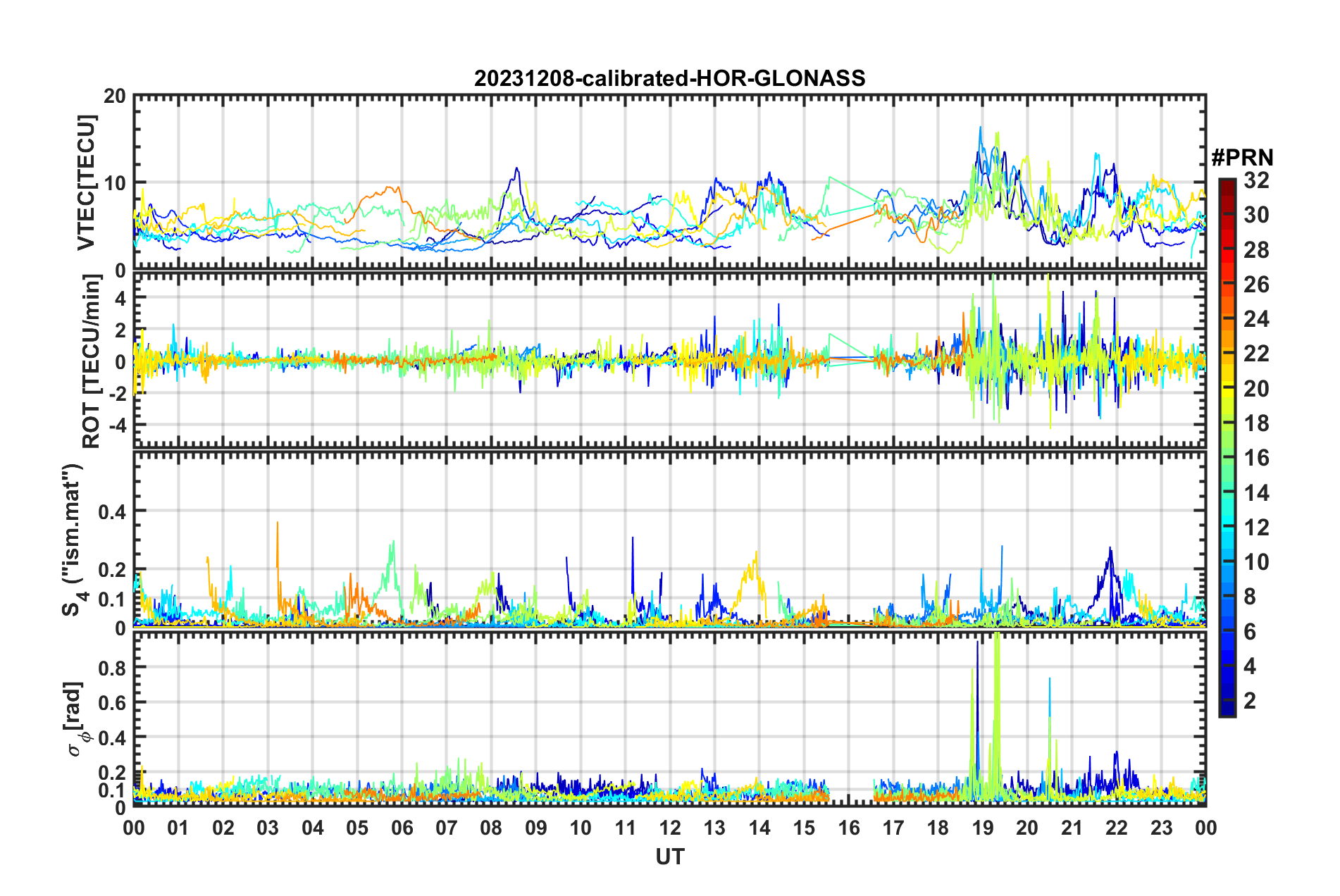Screen dimensions: 1340x896
Task: Click UT axis tick label "07"
Action: click(x=447, y=828)
